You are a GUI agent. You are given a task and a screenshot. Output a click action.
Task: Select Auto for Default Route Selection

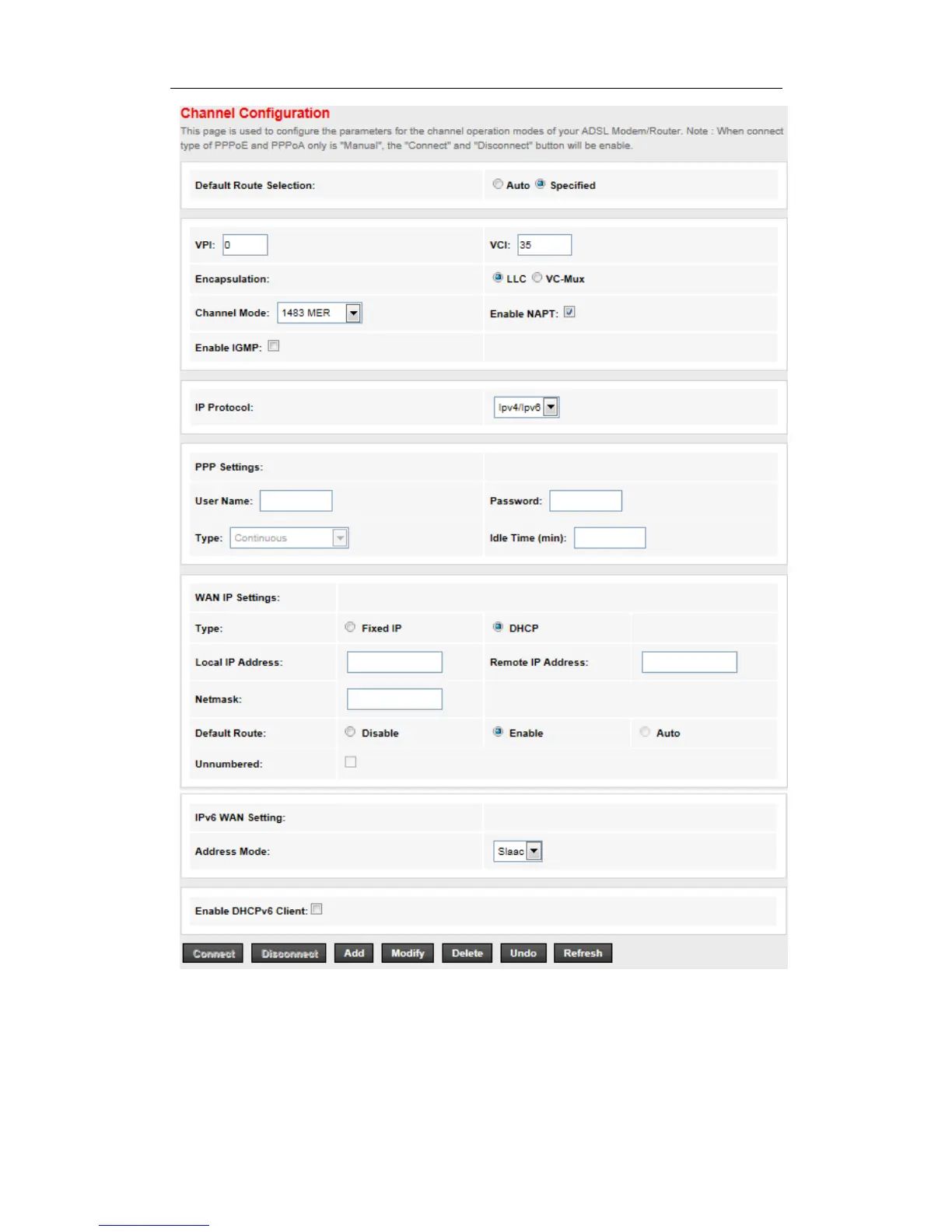498,184
